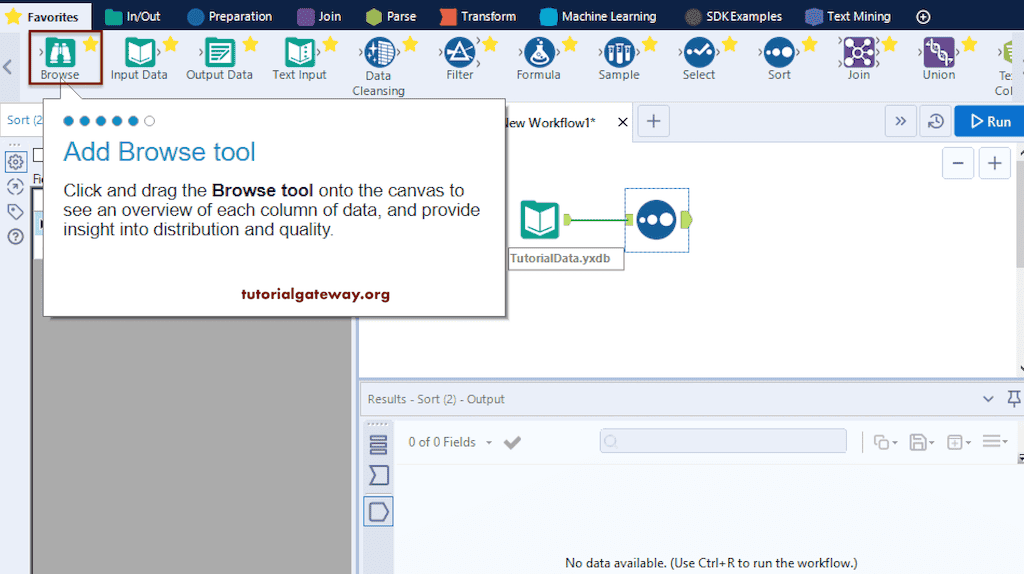The height and width of the screenshot is (574, 1024).
Task: Pin the Results window
Action: click(1014, 399)
